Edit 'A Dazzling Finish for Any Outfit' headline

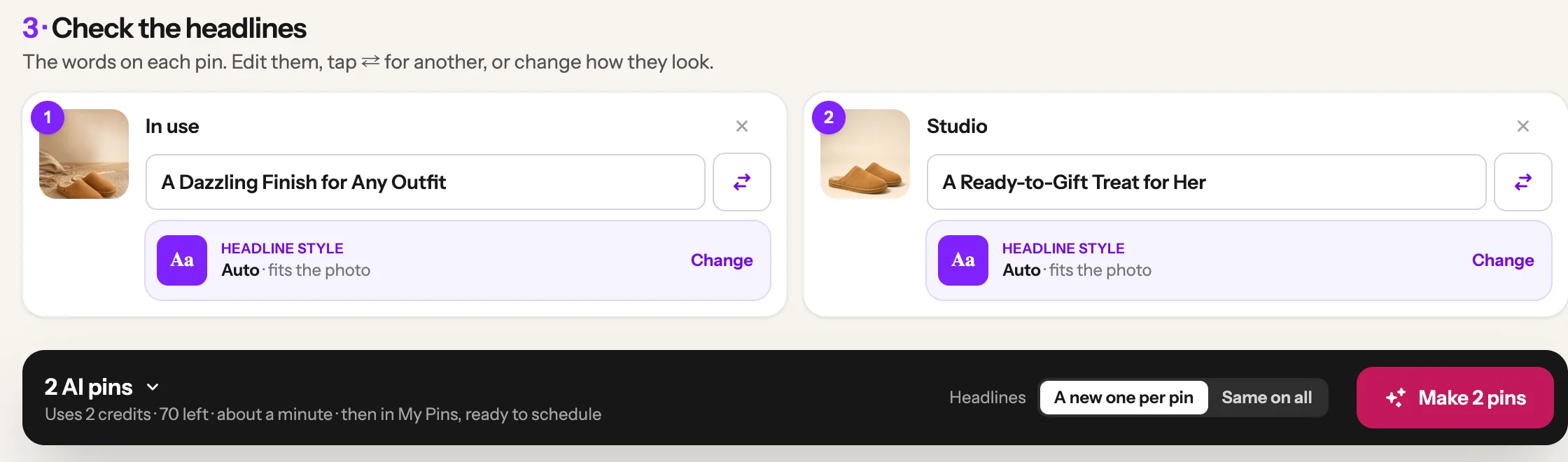pos(426,182)
